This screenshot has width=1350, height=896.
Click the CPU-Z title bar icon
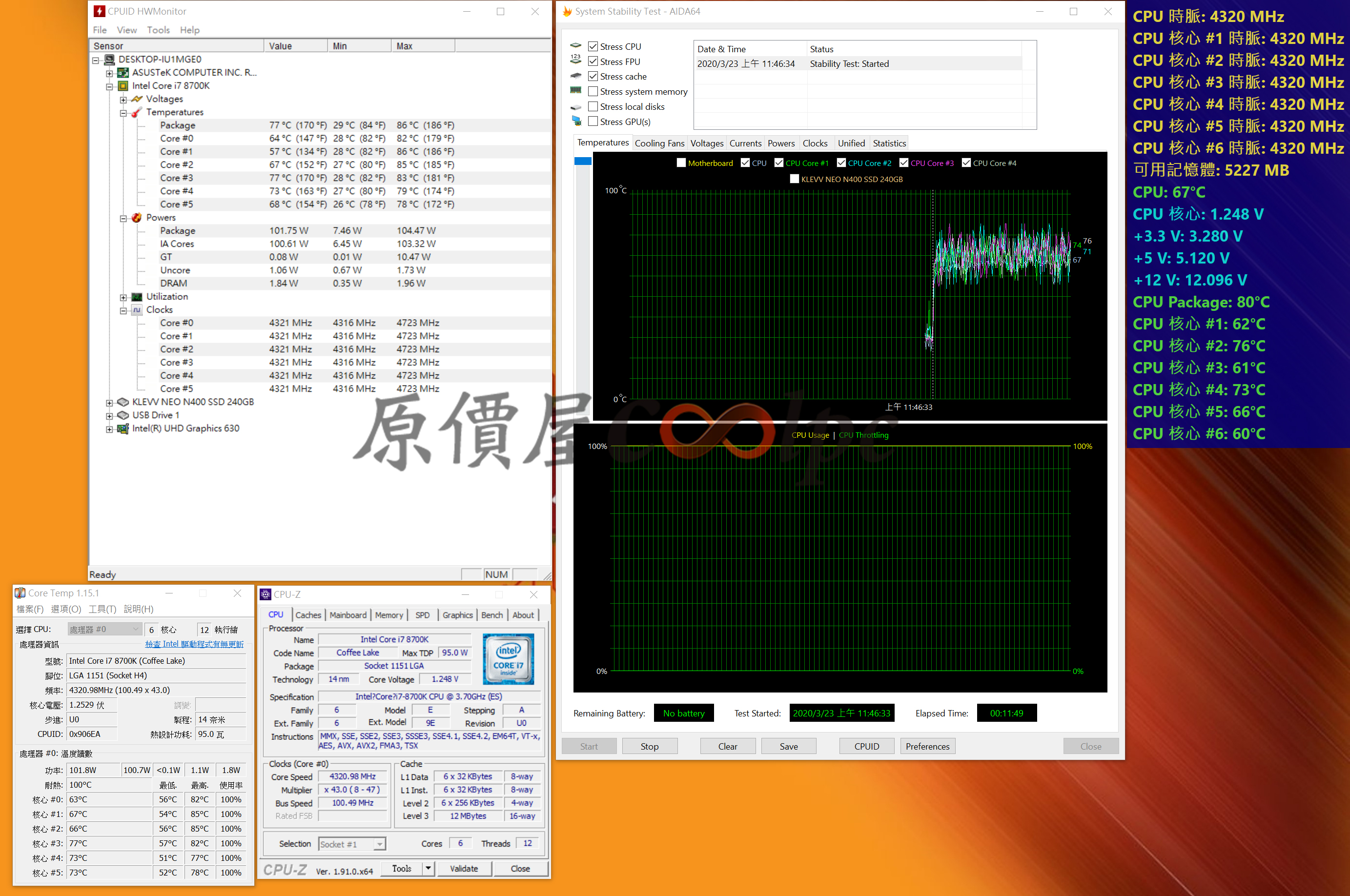click(265, 594)
